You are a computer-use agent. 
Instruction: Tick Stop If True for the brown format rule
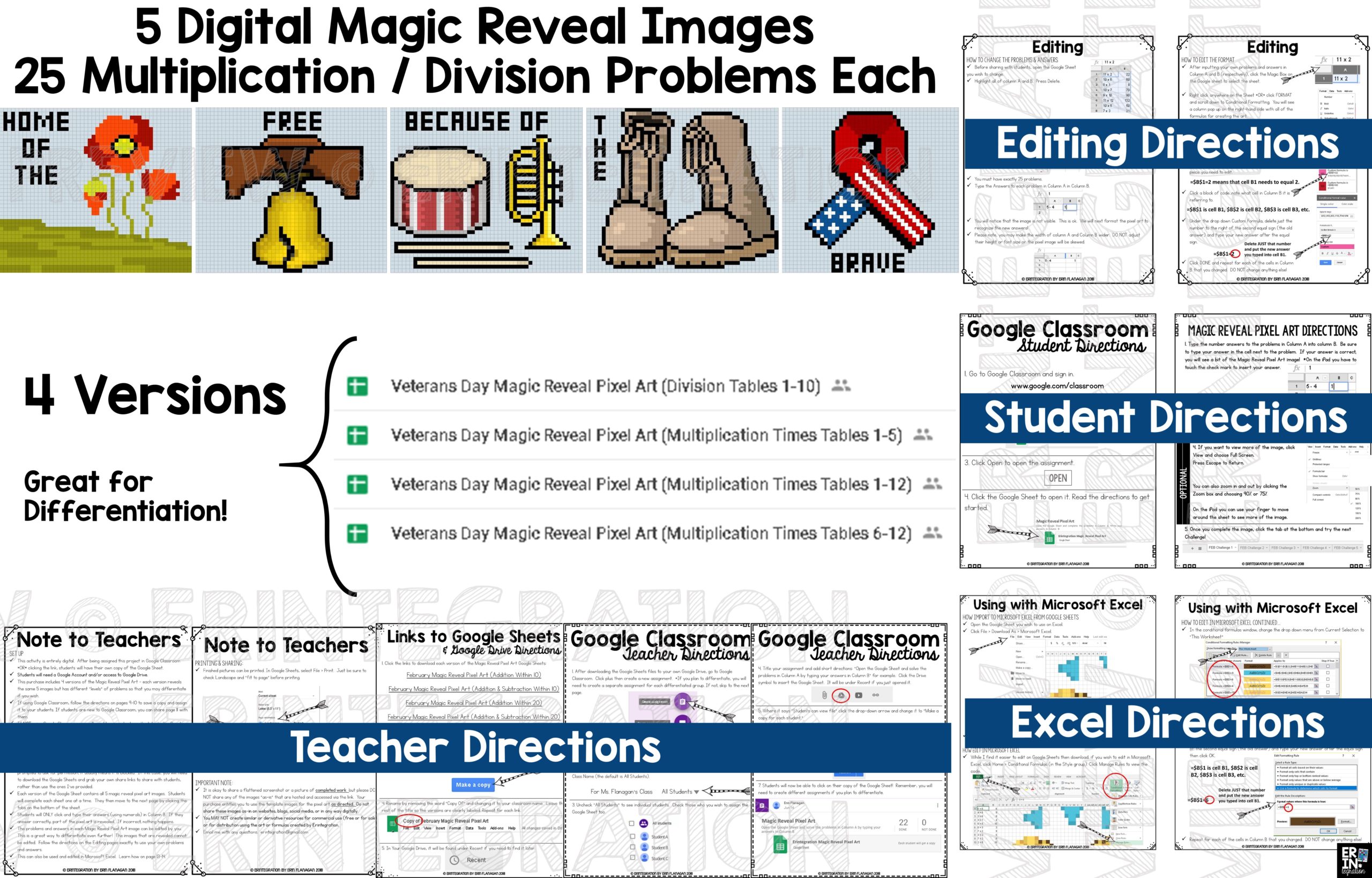click(x=1328, y=666)
